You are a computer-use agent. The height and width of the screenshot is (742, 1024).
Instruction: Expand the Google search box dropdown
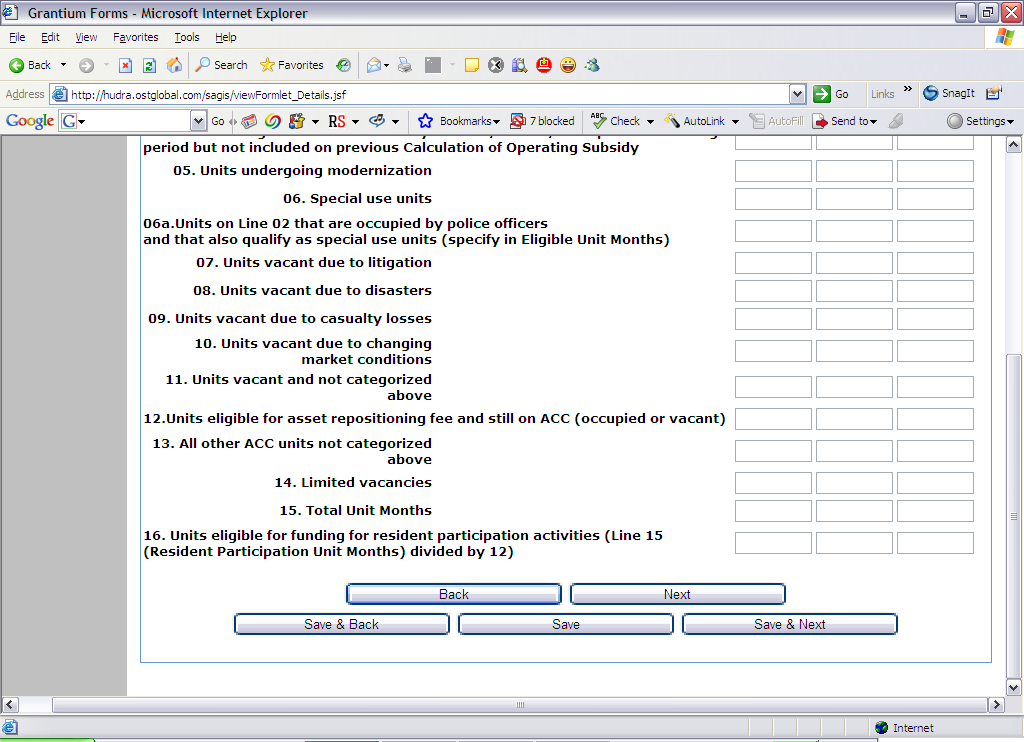[x=199, y=121]
